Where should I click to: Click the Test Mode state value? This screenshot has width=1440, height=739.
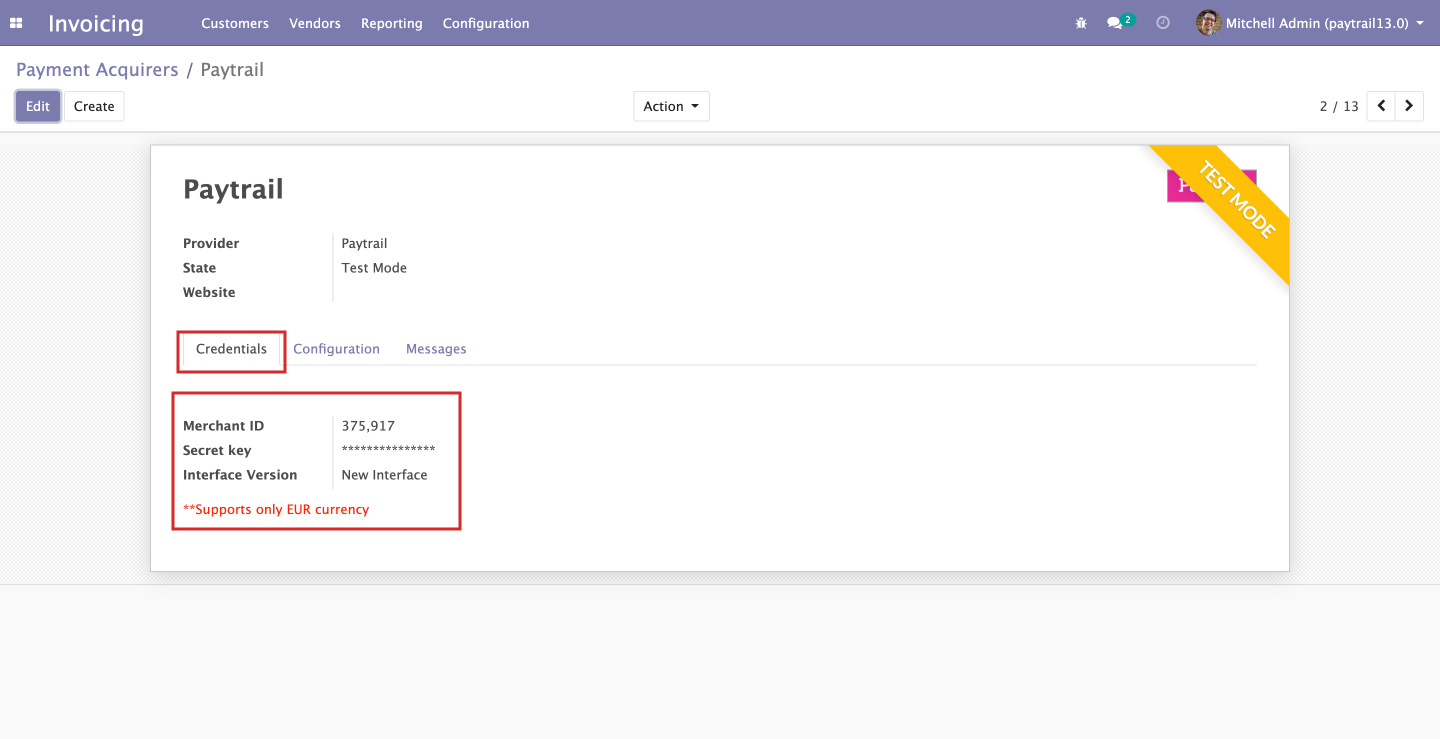pyautogui.click(x=374, y=268)
